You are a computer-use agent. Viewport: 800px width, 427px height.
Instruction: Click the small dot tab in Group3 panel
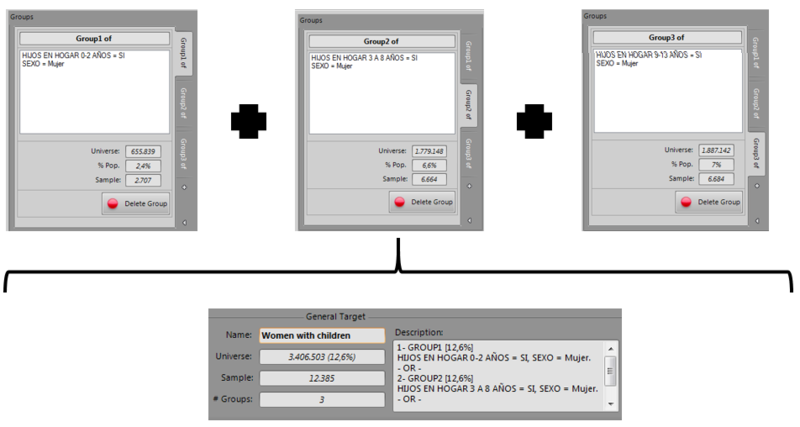point(756,185)
